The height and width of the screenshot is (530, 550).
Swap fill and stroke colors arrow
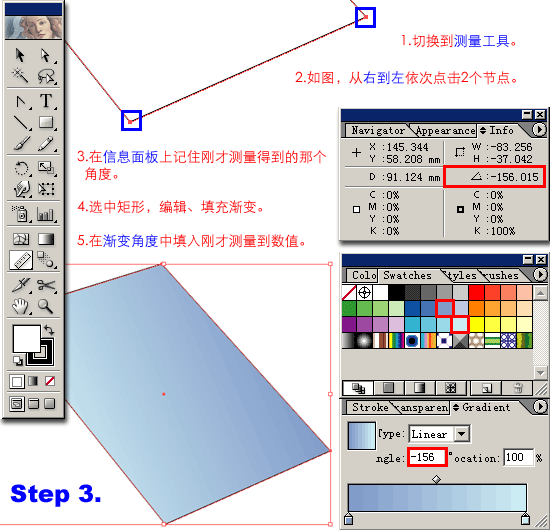49,330
